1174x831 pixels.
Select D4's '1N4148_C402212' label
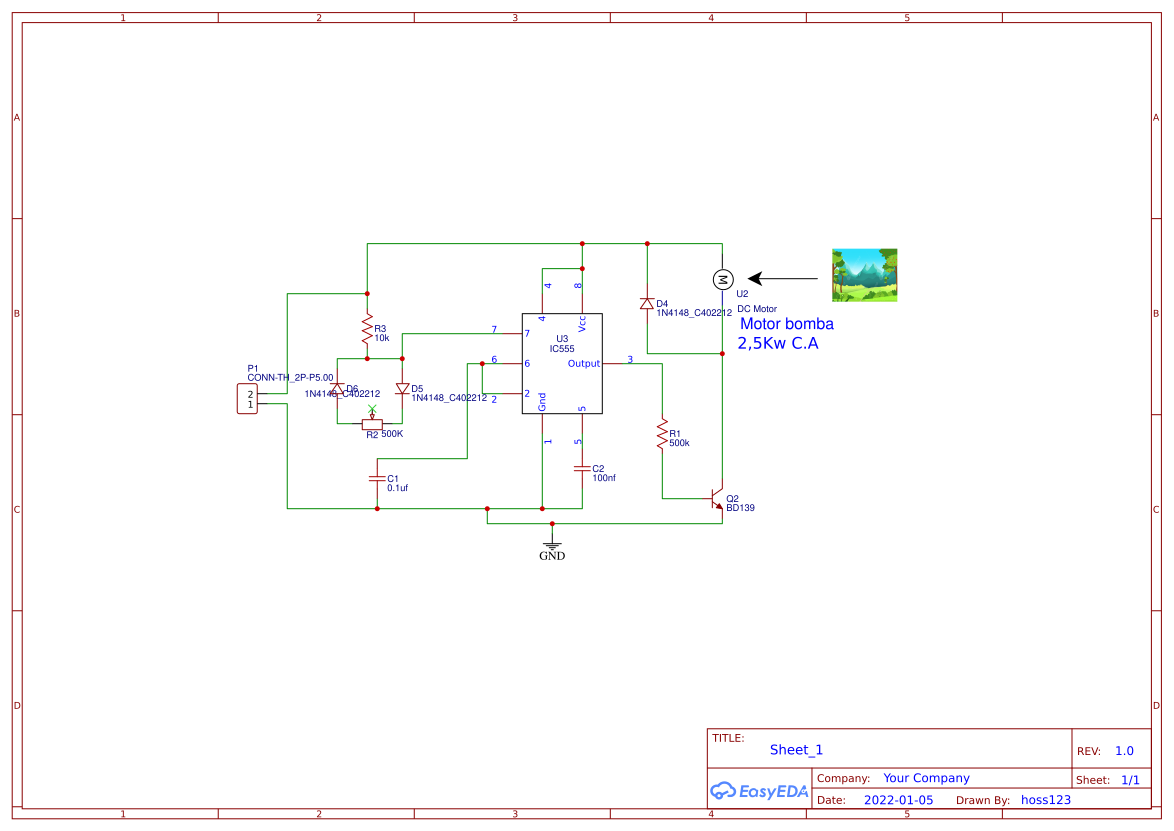click(x=694, y=313)
